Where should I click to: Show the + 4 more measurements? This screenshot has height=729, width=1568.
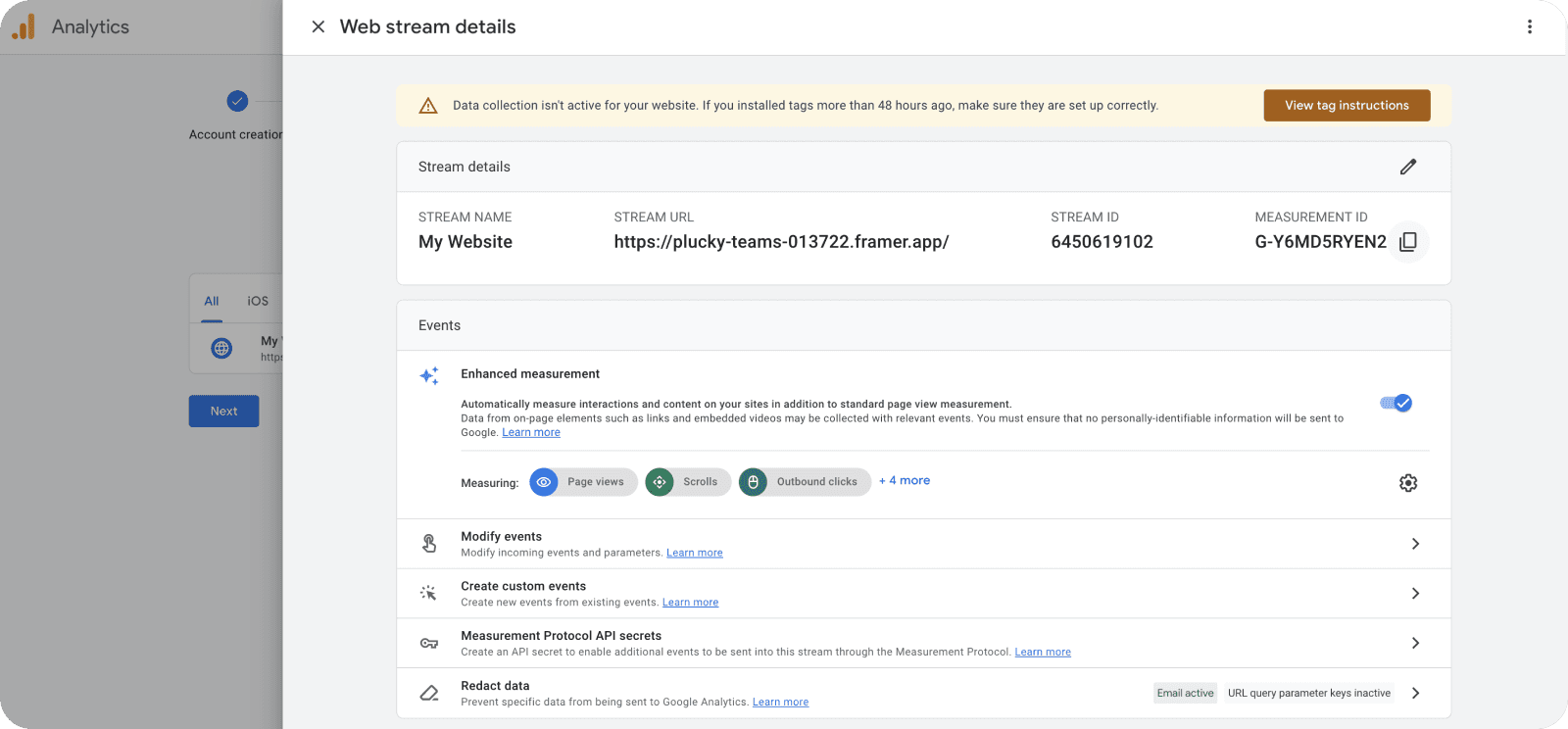point(905,481)
